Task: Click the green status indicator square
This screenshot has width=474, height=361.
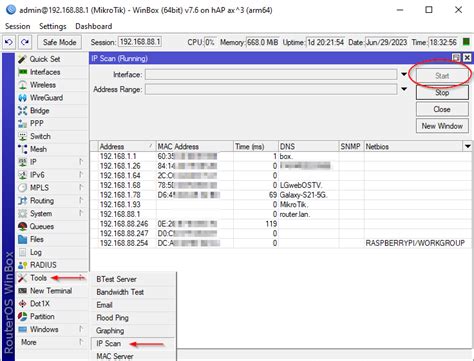Action: (x=466, y=42)
